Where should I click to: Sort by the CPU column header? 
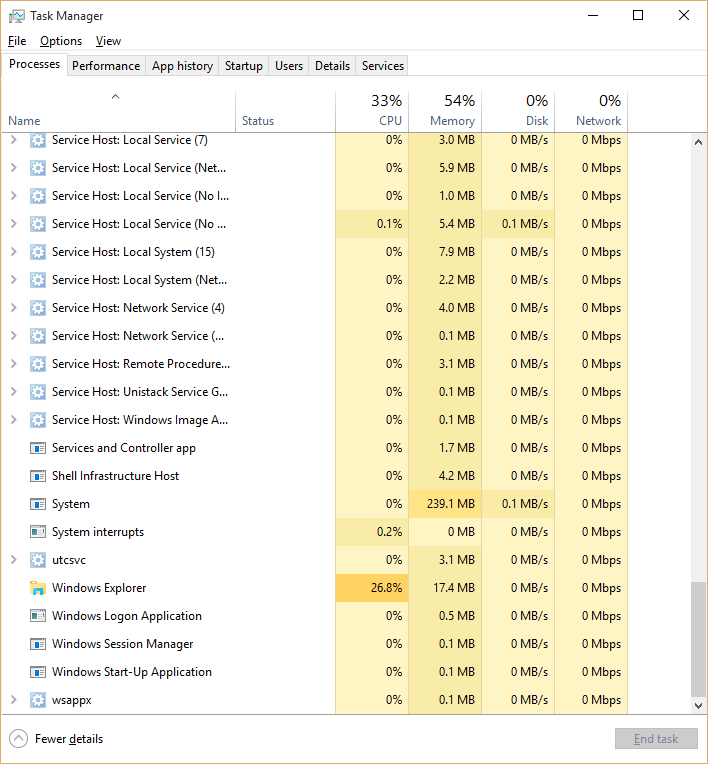point(372,112)
